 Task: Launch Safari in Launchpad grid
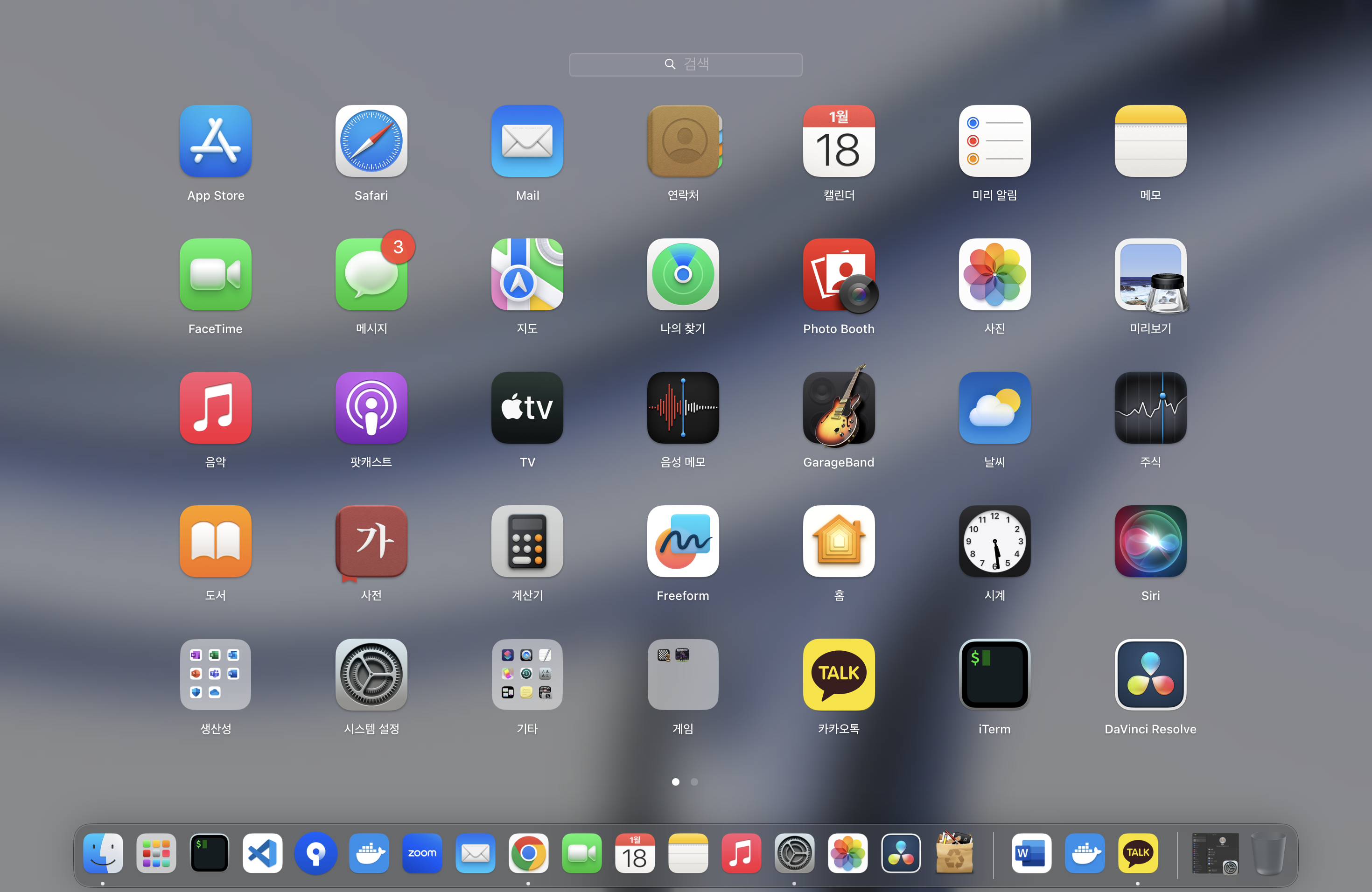371,140
